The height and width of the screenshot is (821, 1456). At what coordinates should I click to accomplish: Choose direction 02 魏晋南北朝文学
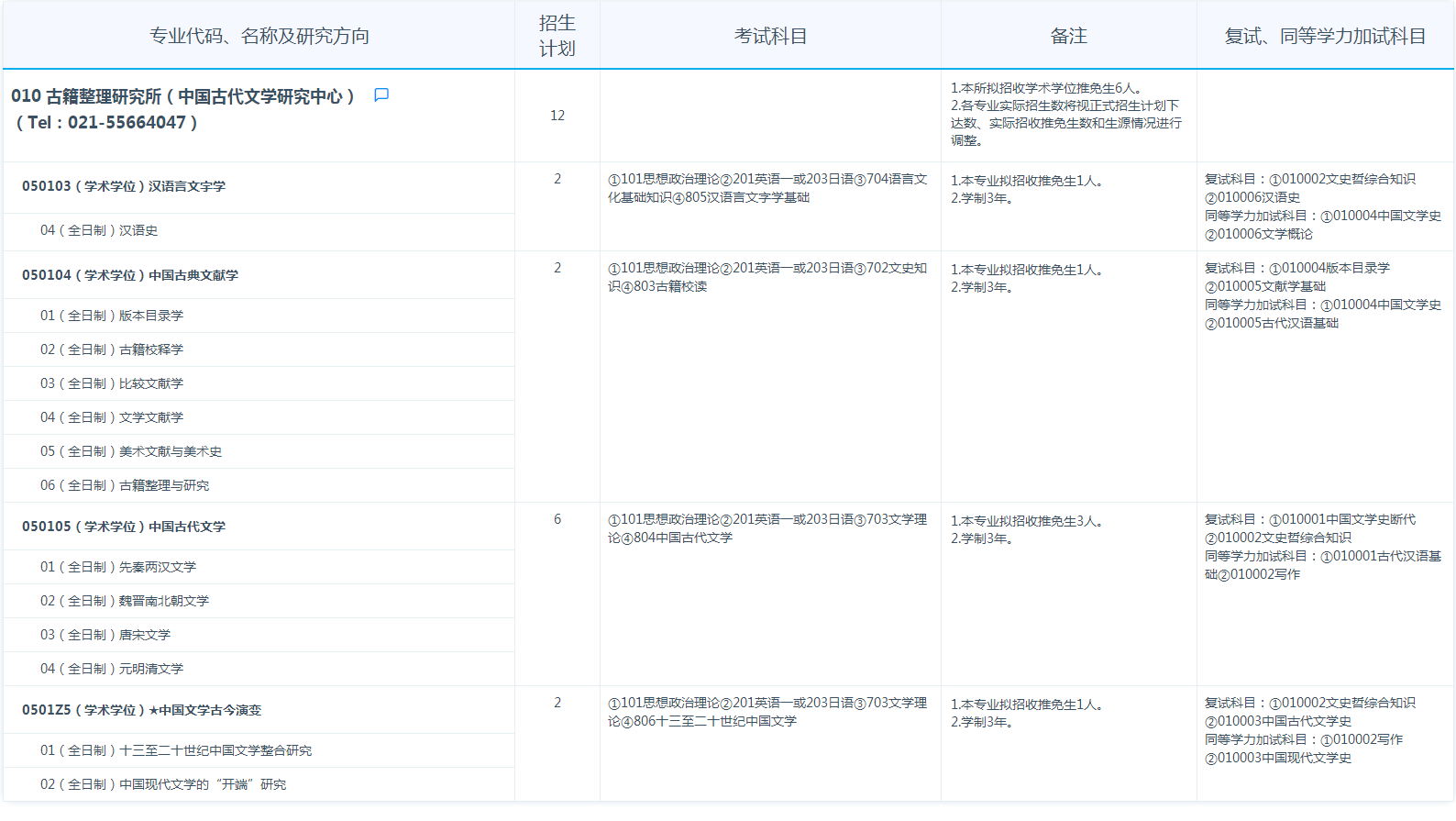pos(125,601)
